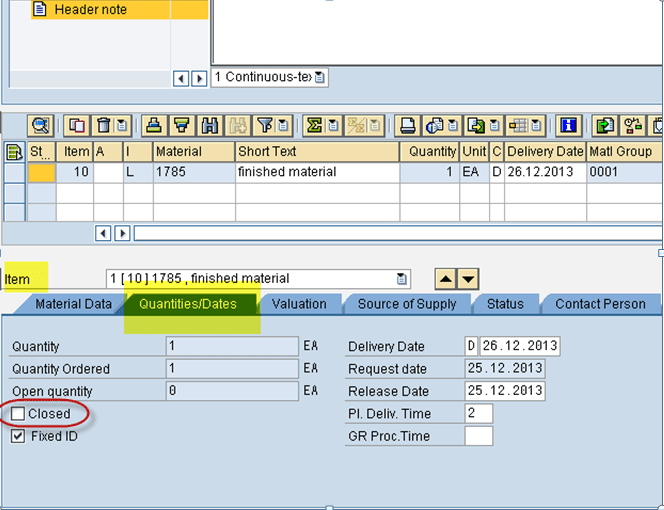Open the Delivery Date category D dropdown
Screen dimensions: 664x510
(471, 347)
